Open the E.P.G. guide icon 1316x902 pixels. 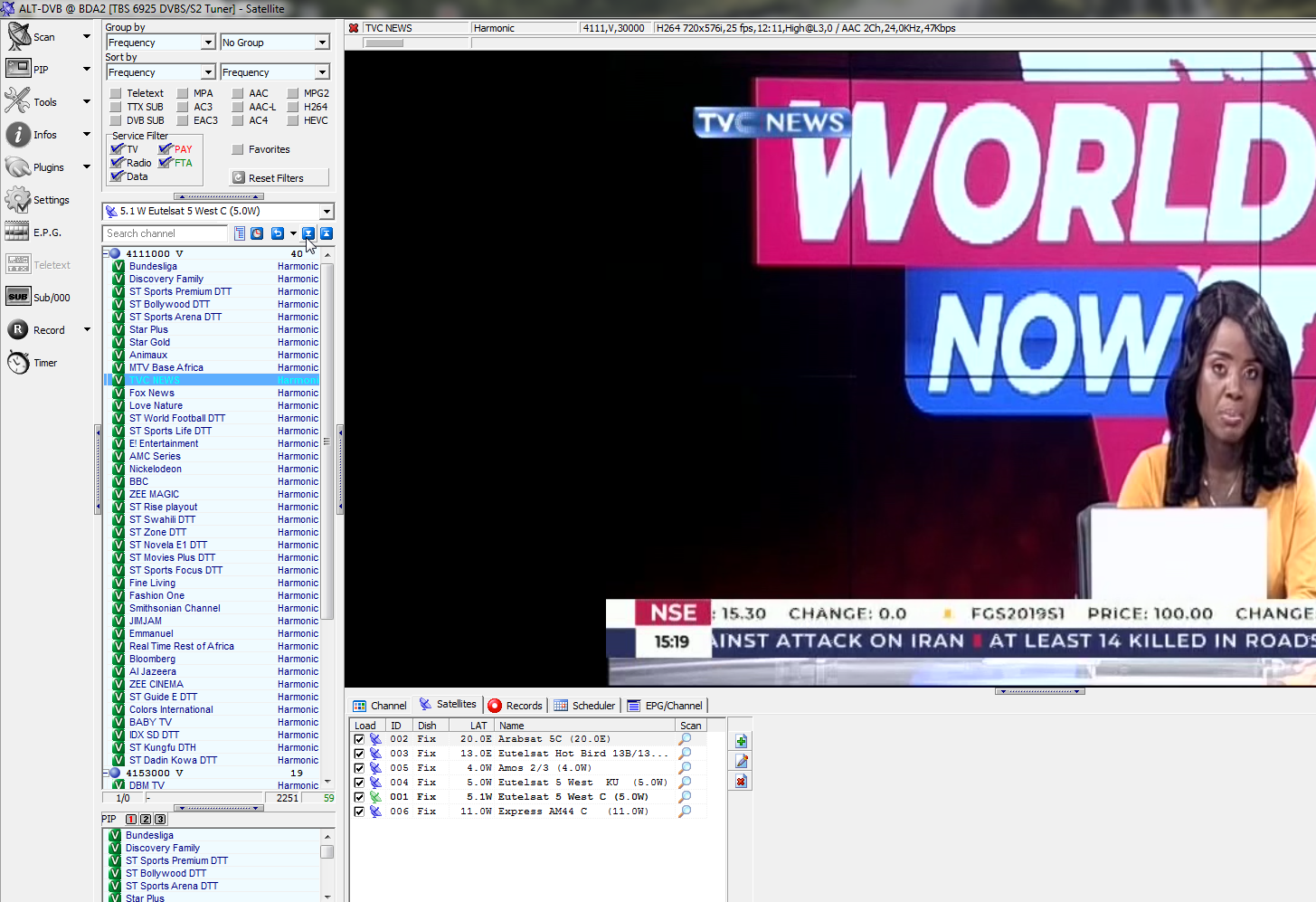pyautogui.click(x=17, y=232)
